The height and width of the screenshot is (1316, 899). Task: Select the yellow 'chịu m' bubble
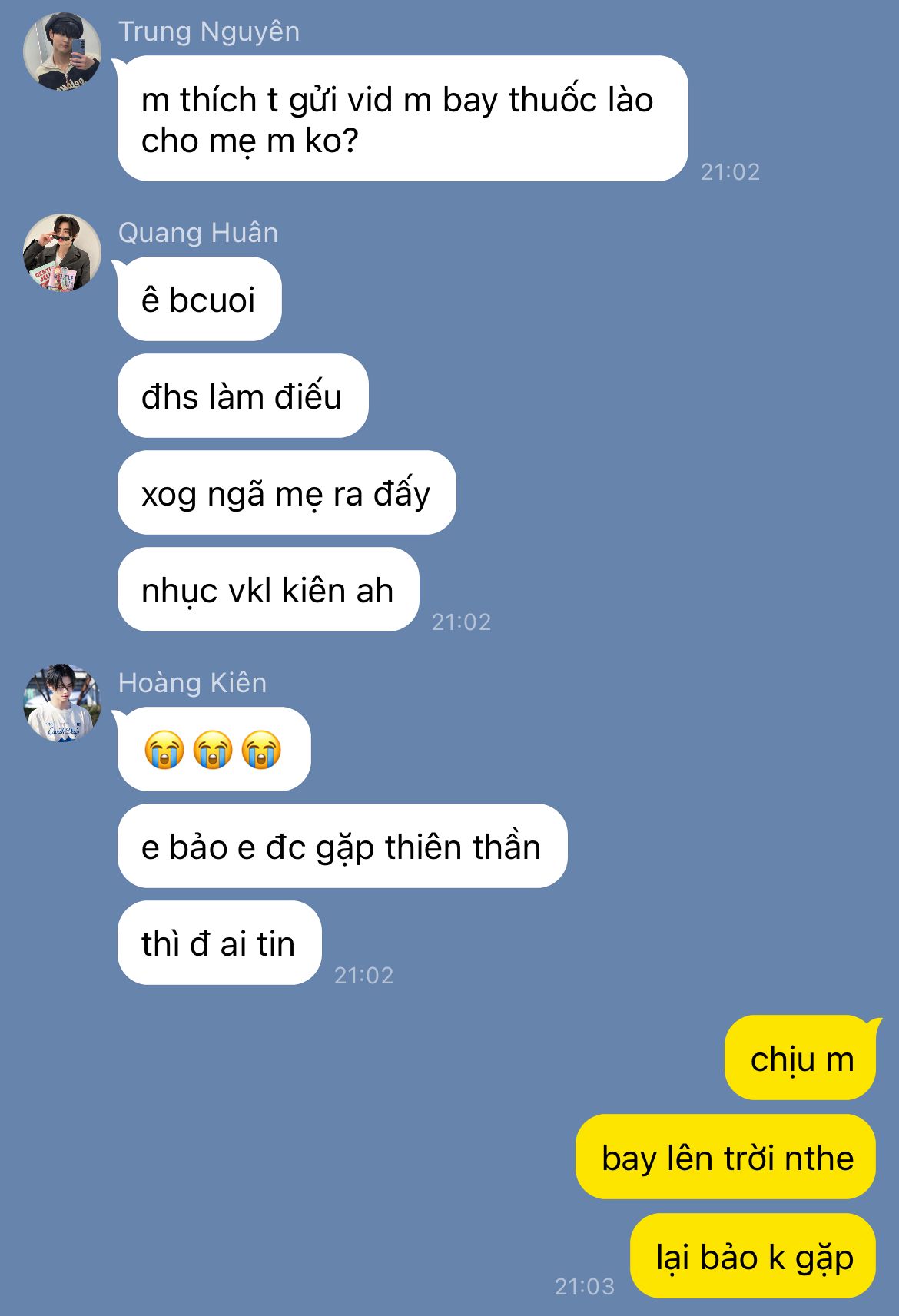pyautogui.click(x=801, y=1058)
